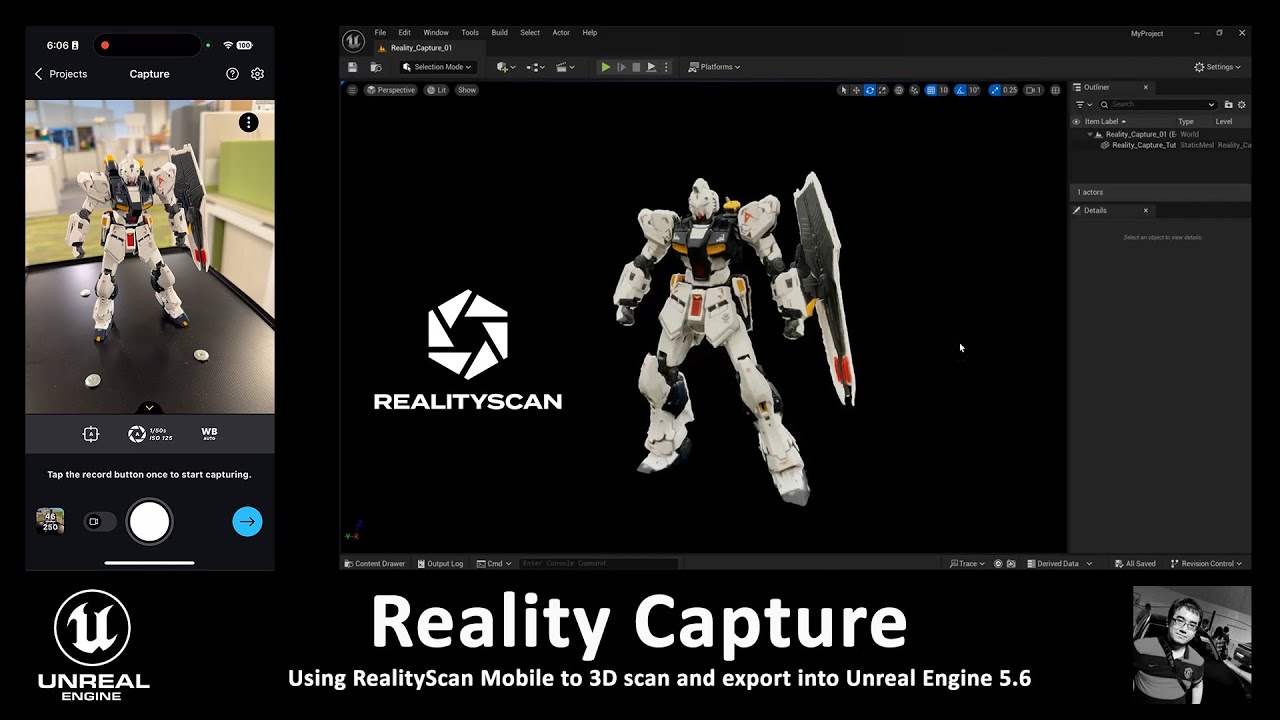This screenshot has height=720, width=1280.
Task: Click into the Outliner search field
Action: coord(1158,104)
